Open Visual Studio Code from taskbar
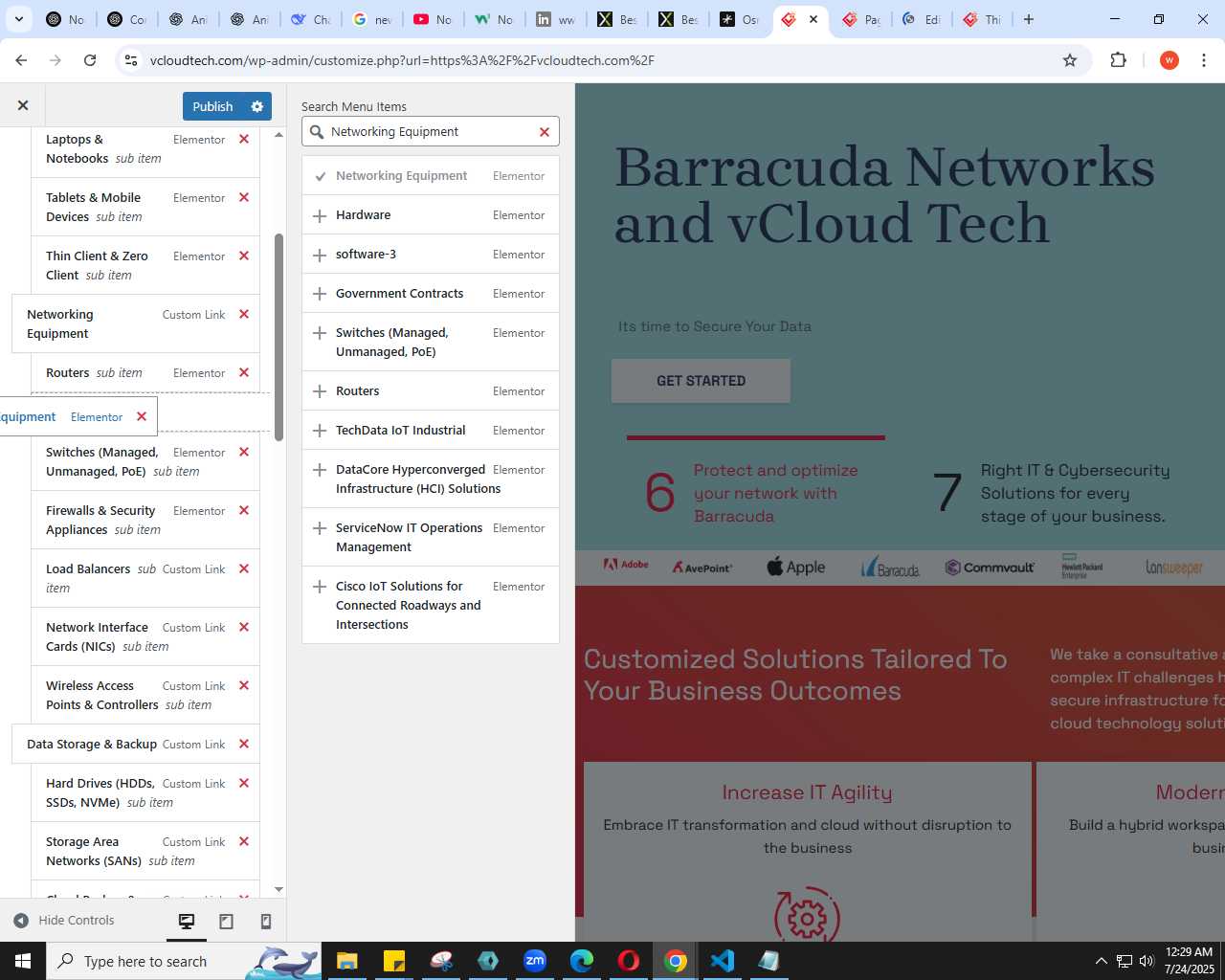Viewport: 1225px width, 980px height. tap(723, 961)
